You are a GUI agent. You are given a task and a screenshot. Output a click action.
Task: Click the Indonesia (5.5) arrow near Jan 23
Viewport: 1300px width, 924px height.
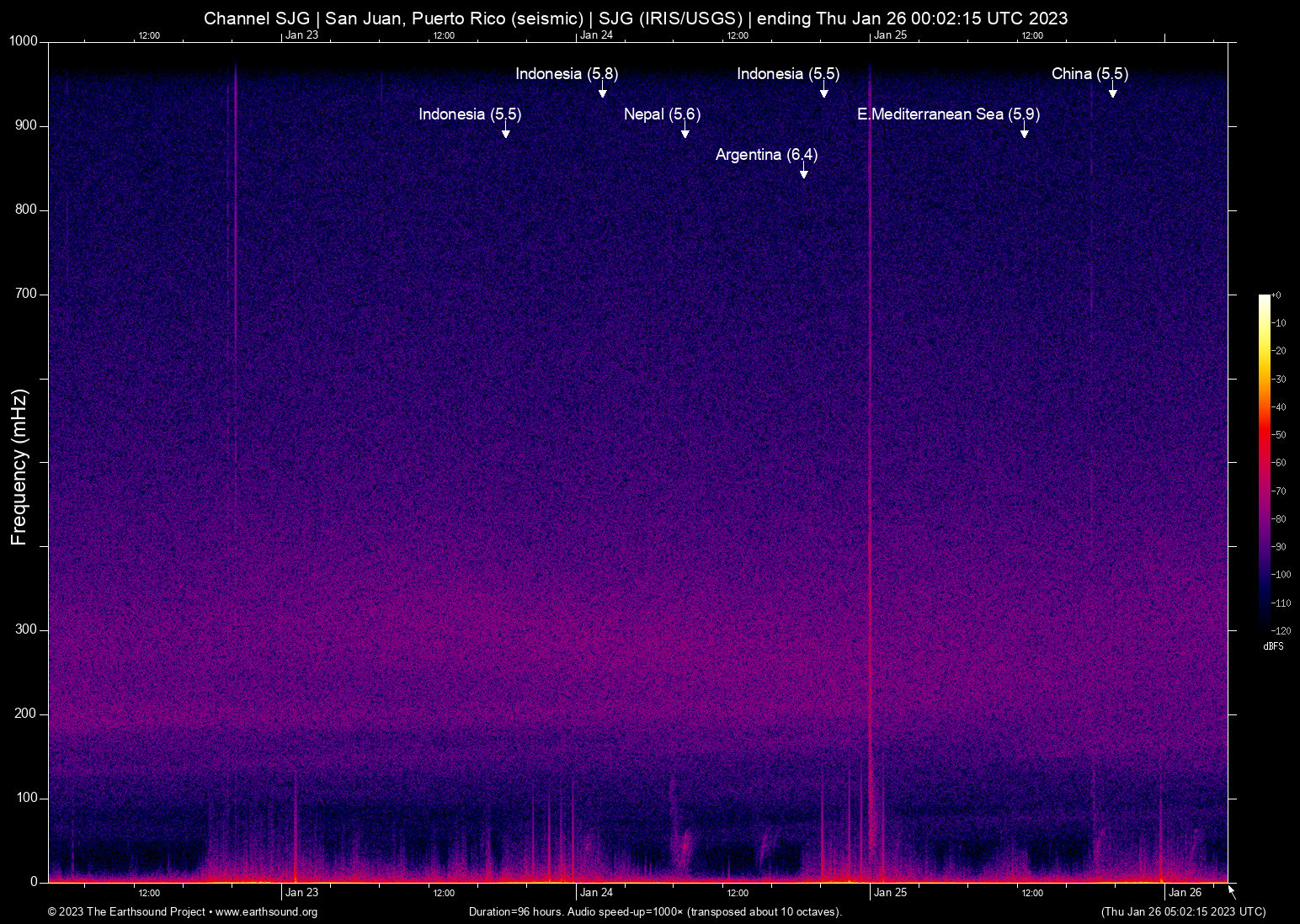tap(507, 133)
